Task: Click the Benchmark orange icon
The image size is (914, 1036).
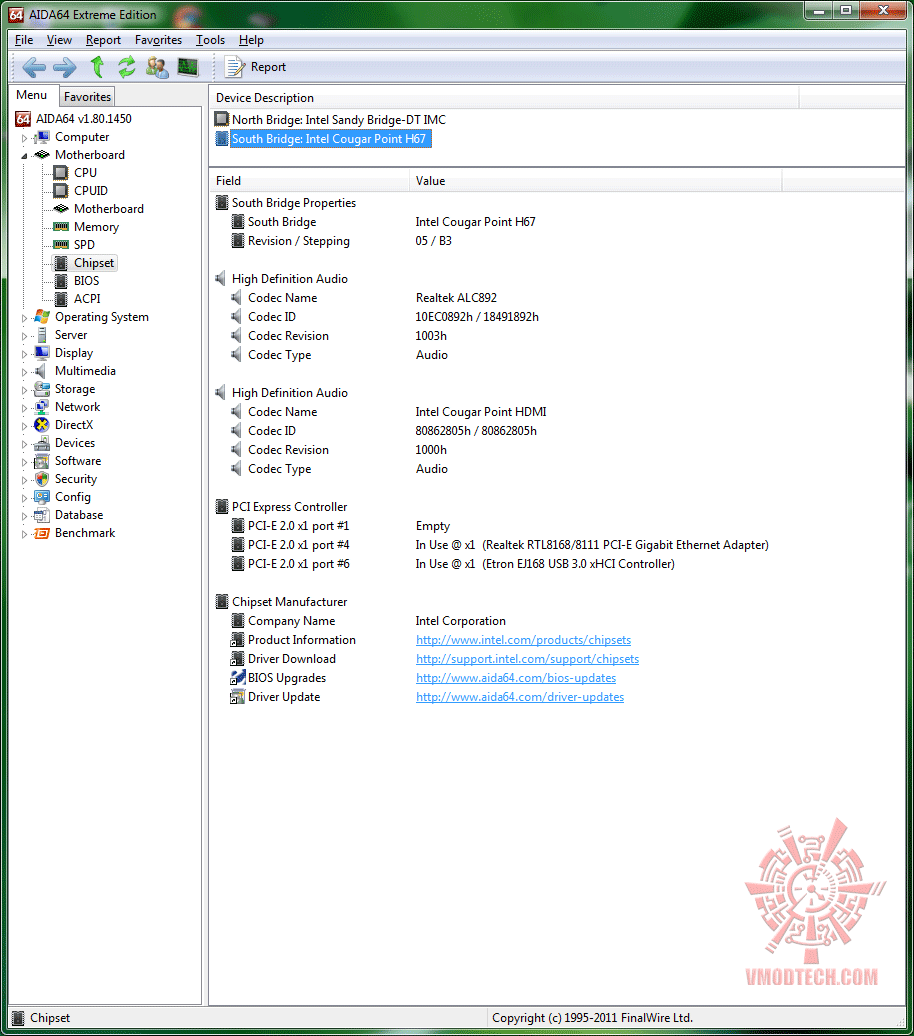Action: tap(42, 533)
